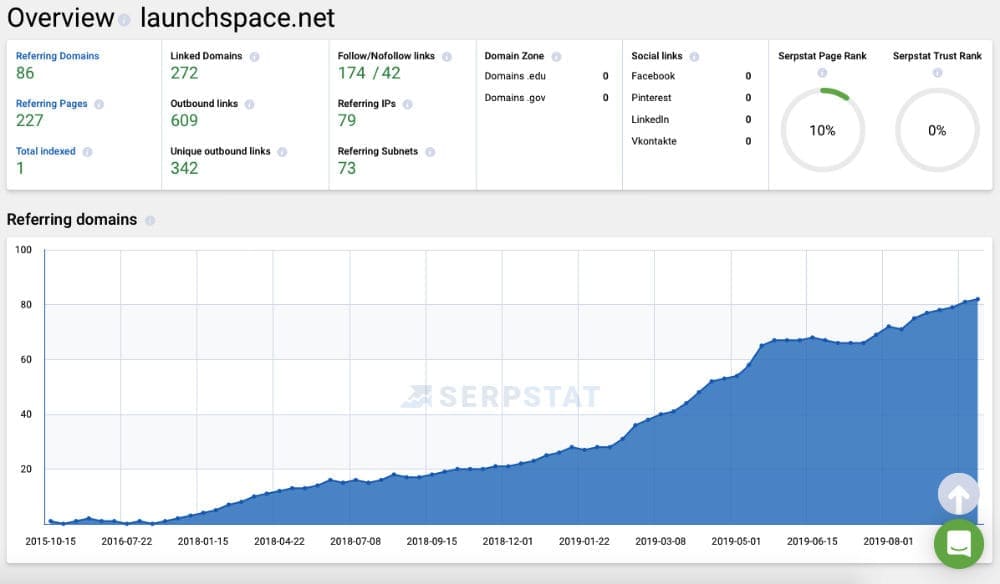The height and width of the screenshot is (584, 1000).
Task: Click the 2019-05-01 date label
Action: (736, 541)
